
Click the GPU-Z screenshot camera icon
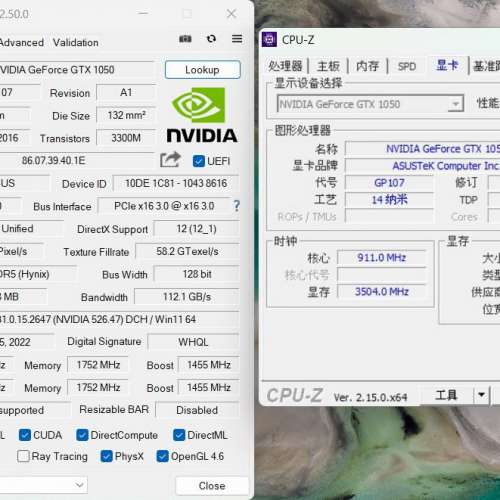(185, 39)
